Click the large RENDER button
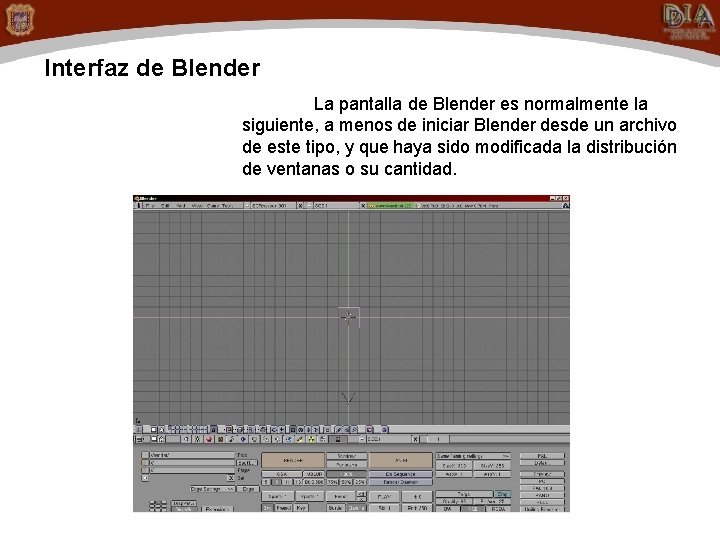The image size is (720, 540). coord(293,460)
